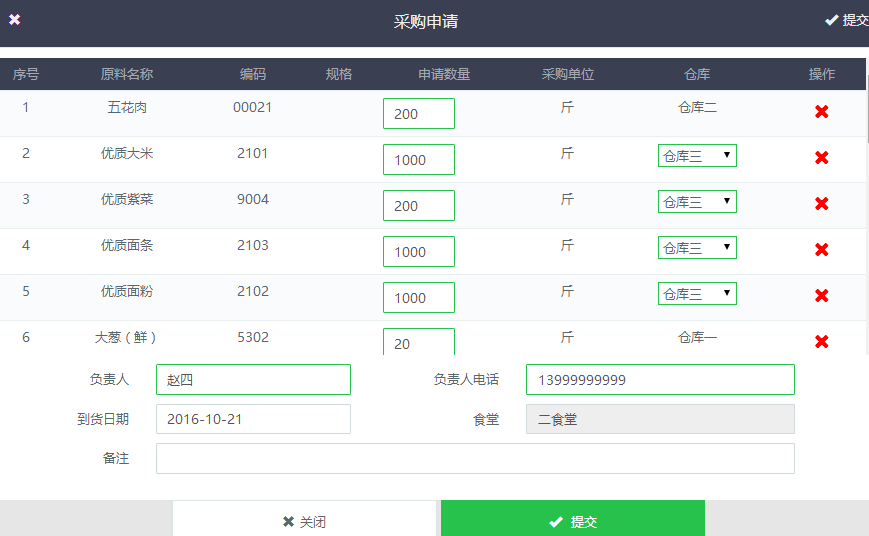Expand warehouse dropdown for 优质紫菜
The width and height of the screenshot is (869, 536).
coord(697,202)
